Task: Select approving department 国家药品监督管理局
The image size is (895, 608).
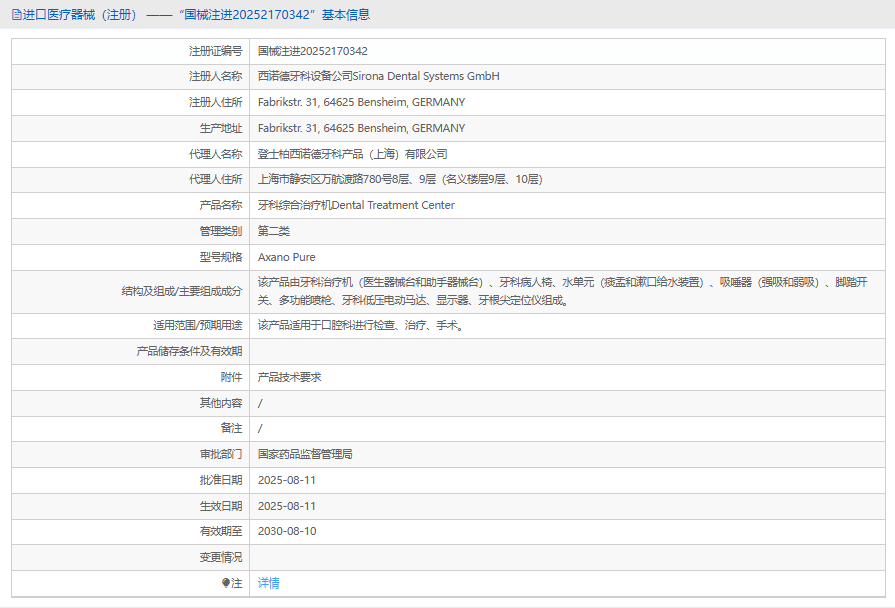Action: click(x=305, y=454)
